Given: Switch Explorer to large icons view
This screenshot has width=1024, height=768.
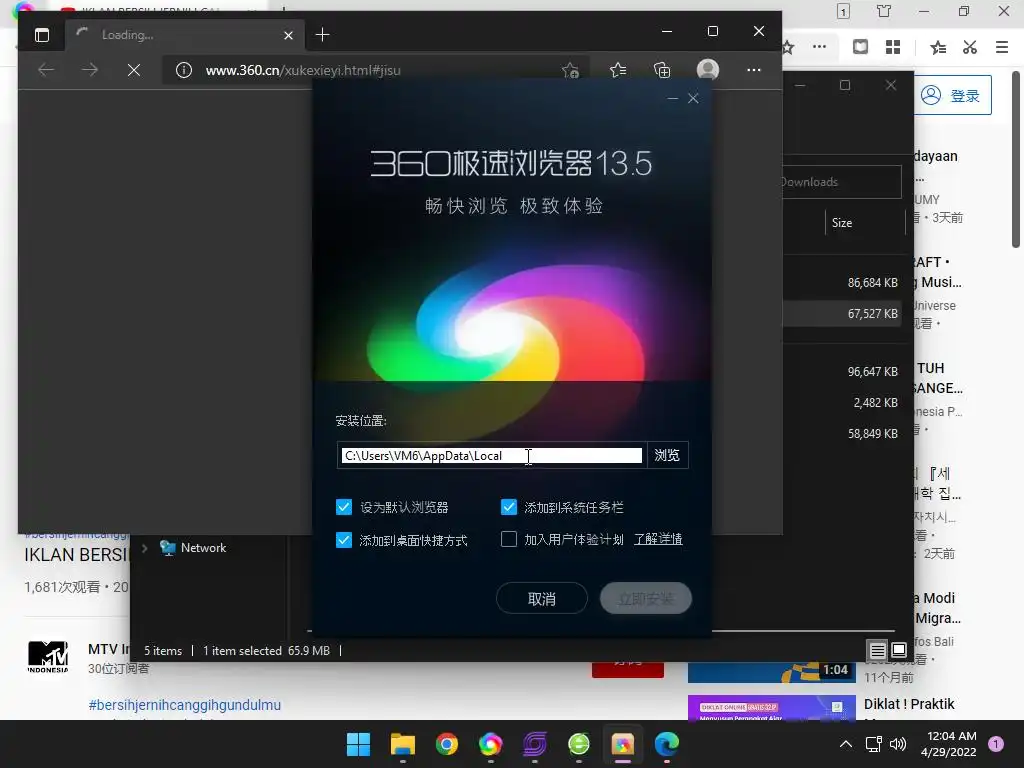Looking at the screenshot, I should pos(899,650).
